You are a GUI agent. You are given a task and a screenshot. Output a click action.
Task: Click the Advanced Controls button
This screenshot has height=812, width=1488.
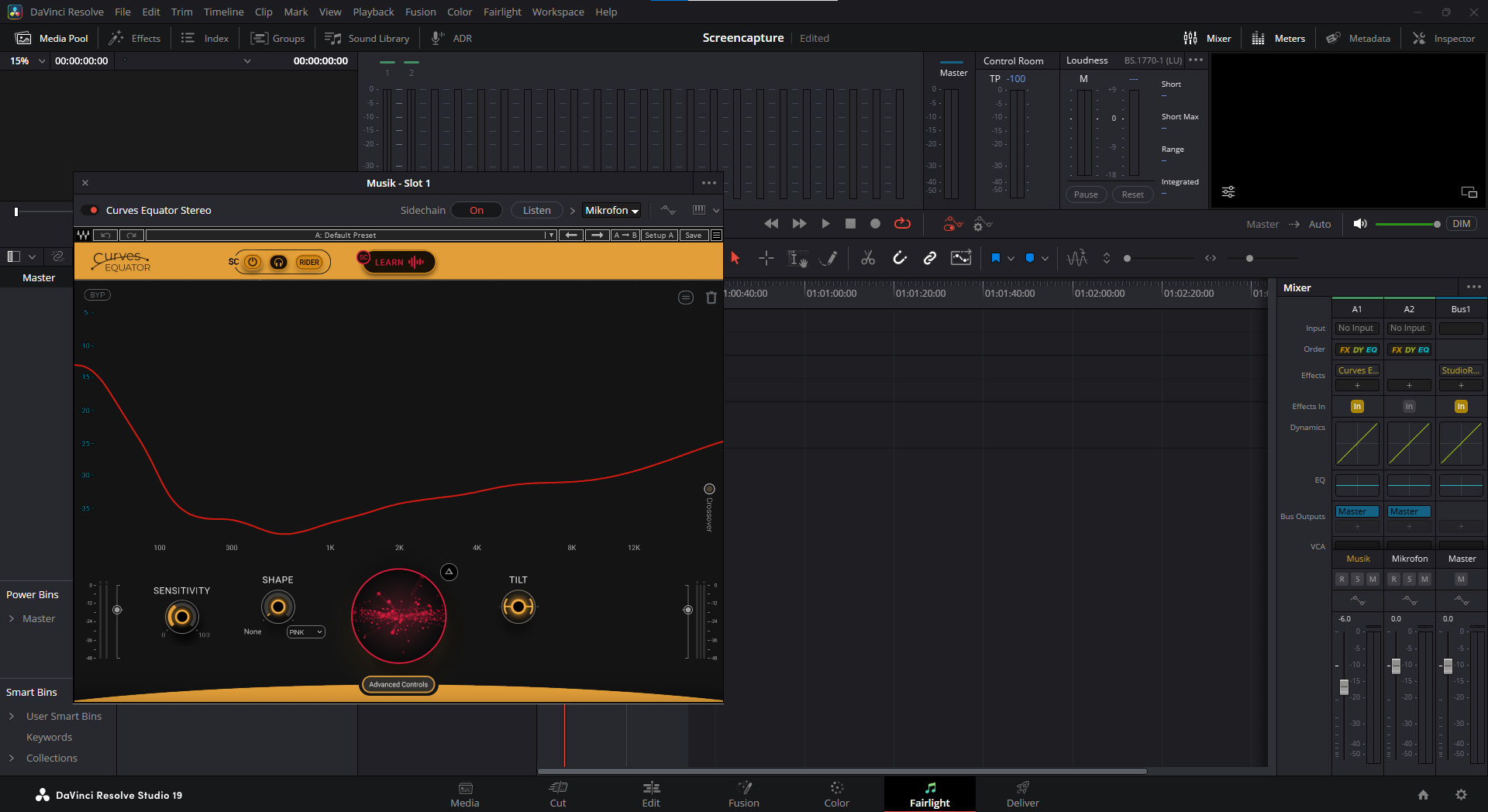(x=398, y=684)
